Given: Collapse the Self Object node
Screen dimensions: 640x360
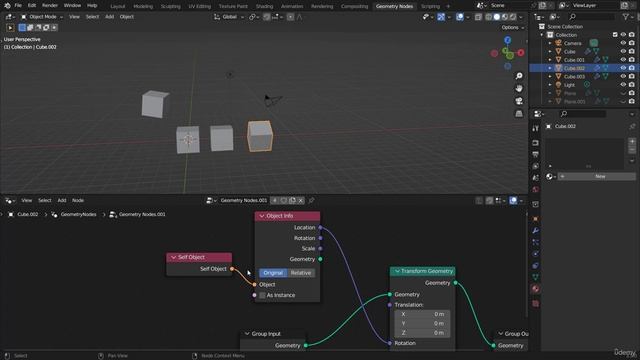Looking at the screenshot, I should pyautogui.click(x=173, y=257).
